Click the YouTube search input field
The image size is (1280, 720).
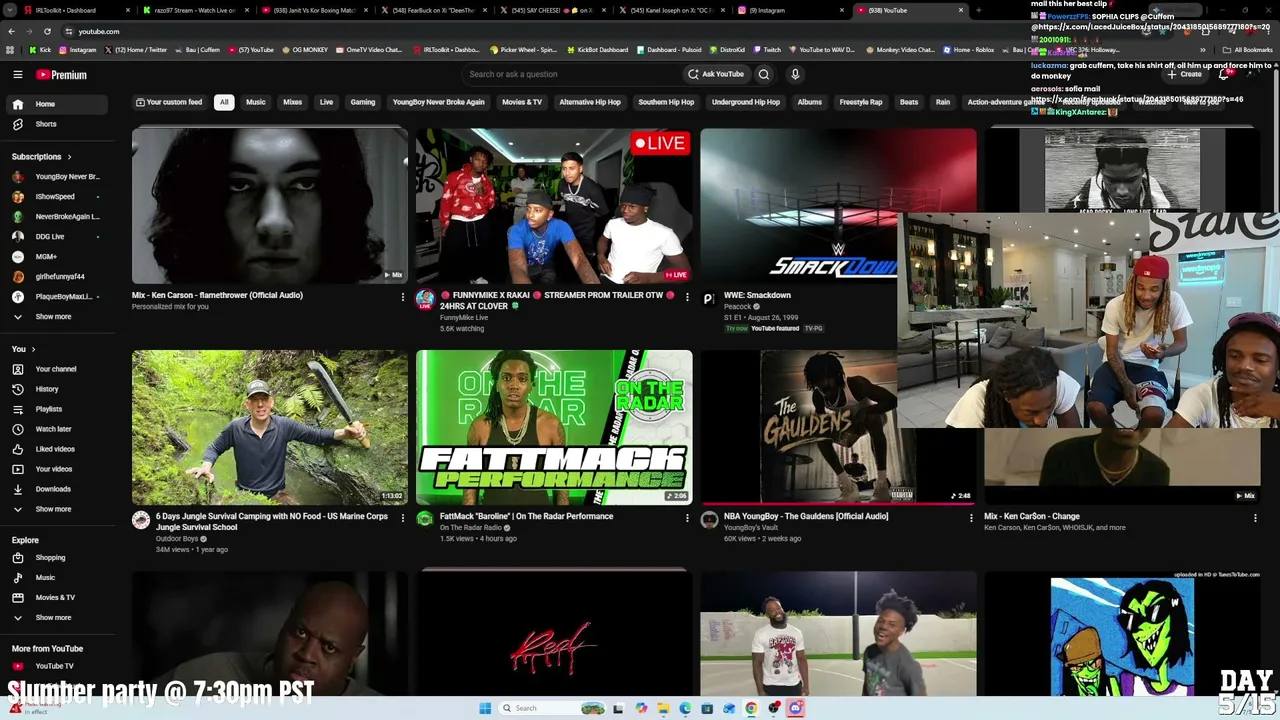570,74
